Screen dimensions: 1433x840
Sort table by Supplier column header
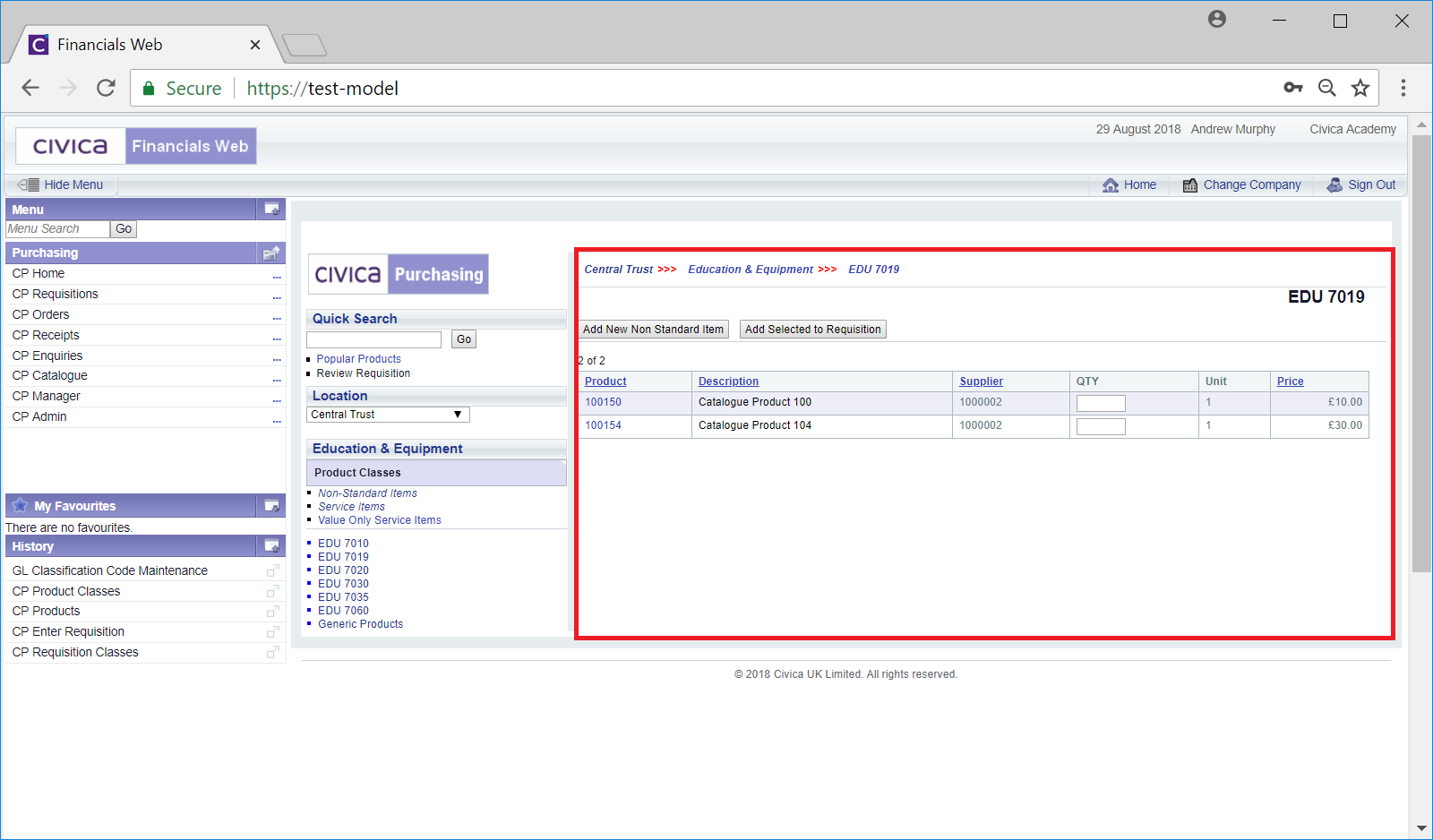tap(981, 381)
